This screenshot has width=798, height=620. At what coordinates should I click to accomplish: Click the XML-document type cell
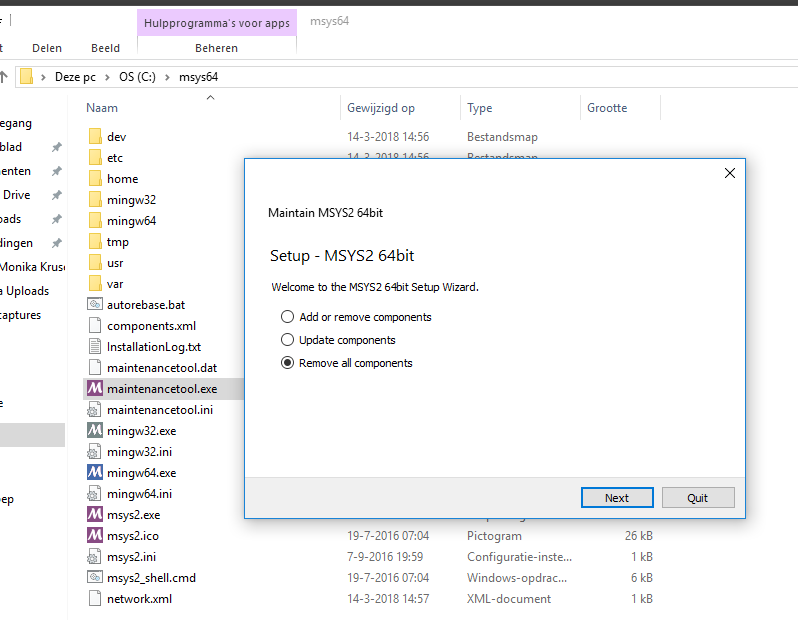click(x=508, y=599)
